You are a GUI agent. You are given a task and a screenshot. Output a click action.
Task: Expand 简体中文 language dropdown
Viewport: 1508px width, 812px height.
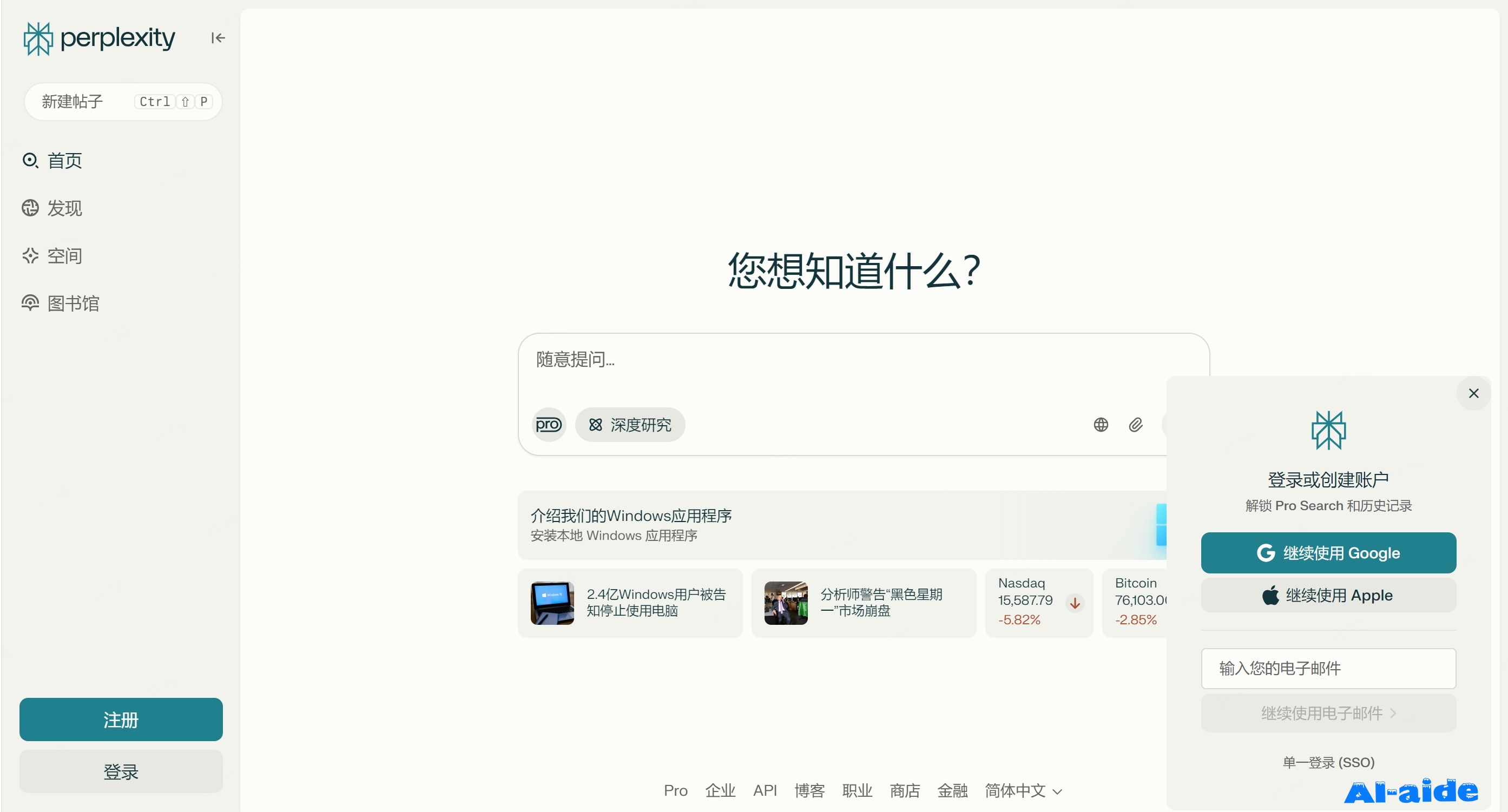(x=1023, y=790)
